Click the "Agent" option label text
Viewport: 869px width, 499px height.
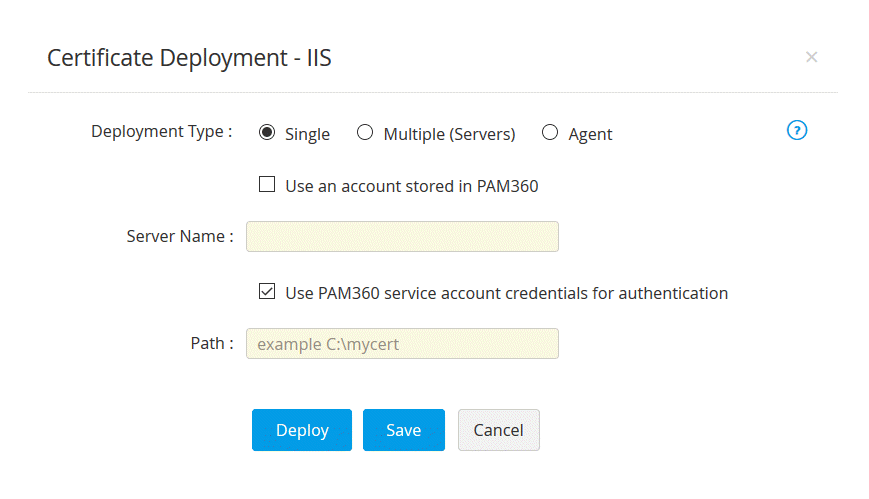(590, 134)
